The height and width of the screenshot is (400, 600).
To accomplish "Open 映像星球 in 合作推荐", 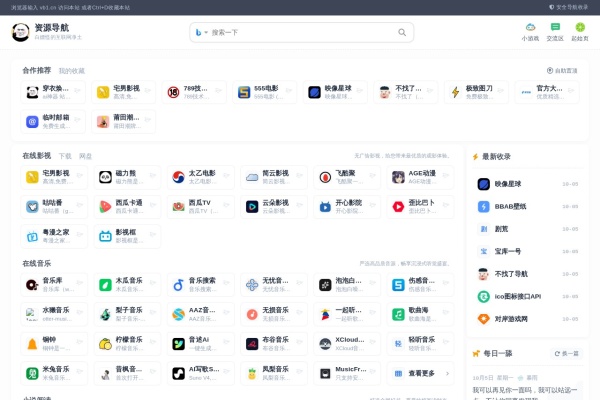I will [335, 92].
